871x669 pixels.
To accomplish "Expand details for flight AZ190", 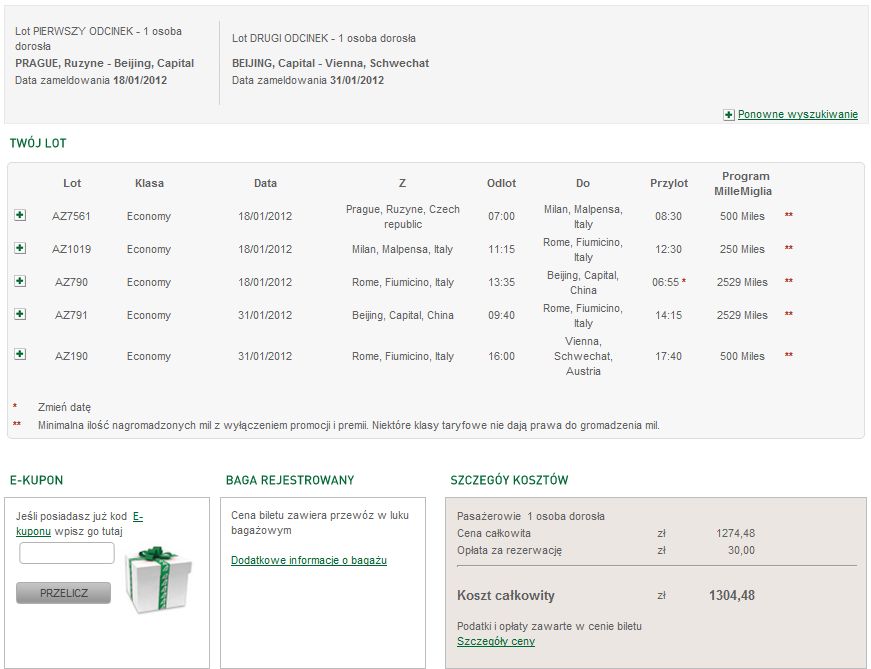I will pyautogui.click(x=20, y=354).
